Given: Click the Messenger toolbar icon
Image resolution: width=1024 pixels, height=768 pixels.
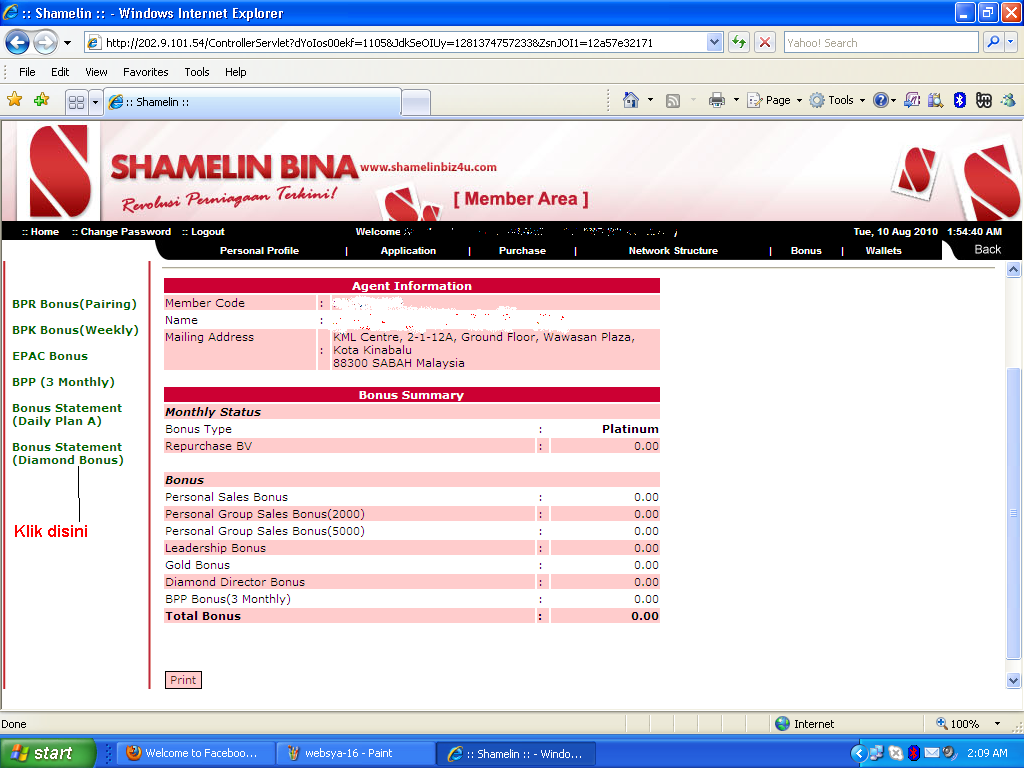Looking at the screenshot, I should [x=1008, y=100].
